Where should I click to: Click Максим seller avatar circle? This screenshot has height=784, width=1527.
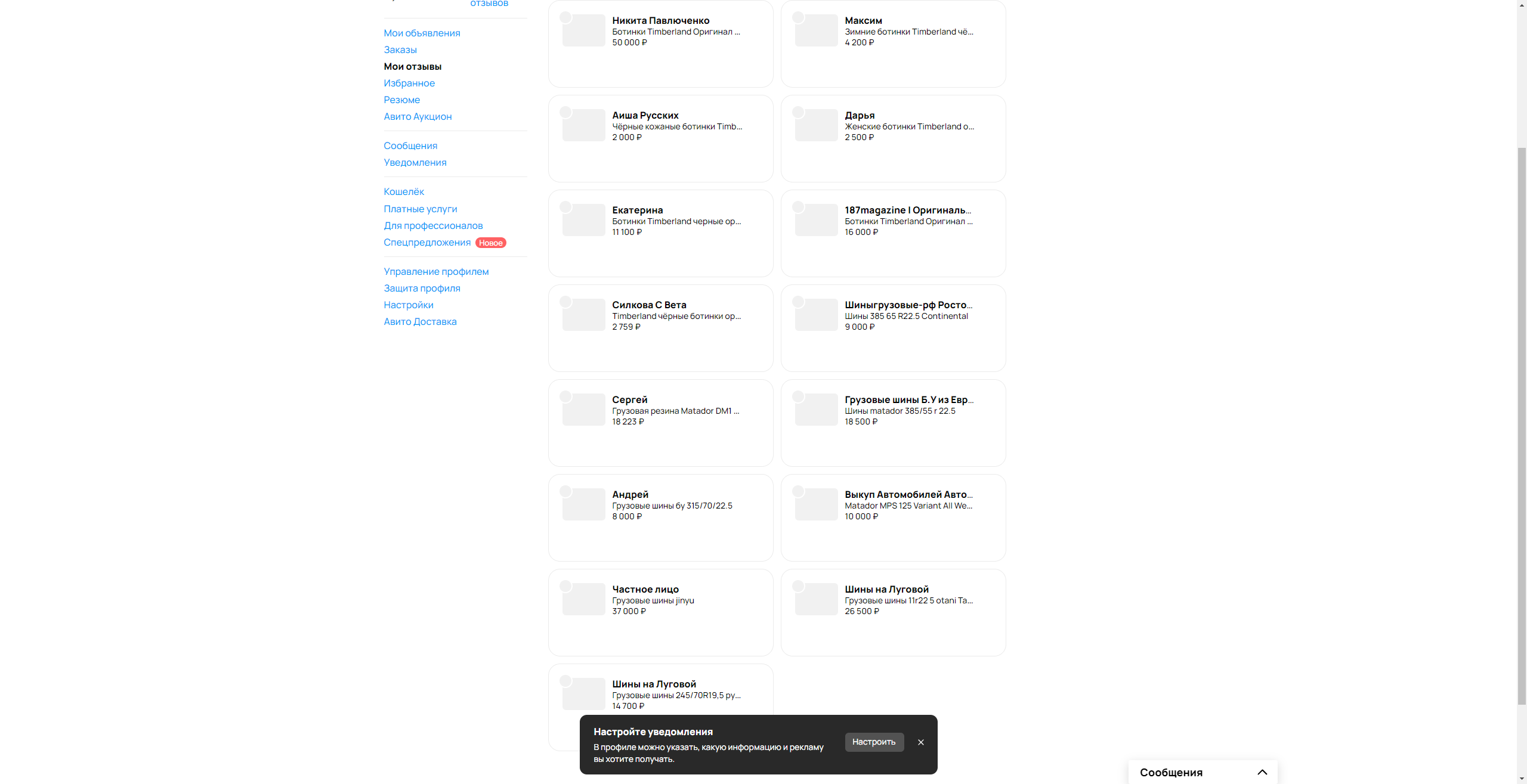click(x=798, y=17)
